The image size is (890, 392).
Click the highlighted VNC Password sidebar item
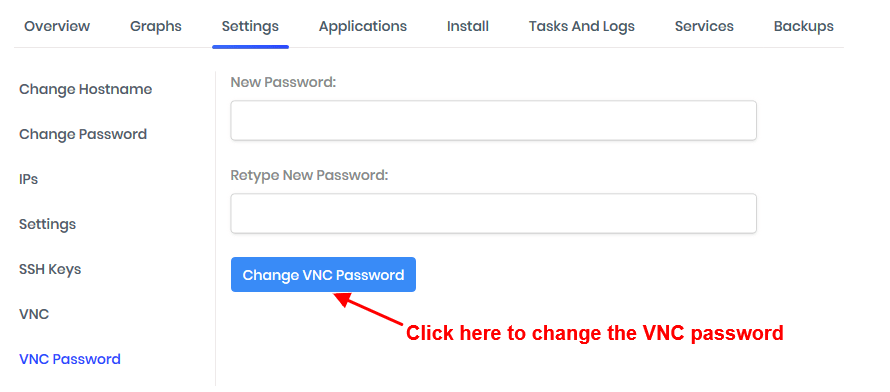[70, 359]
